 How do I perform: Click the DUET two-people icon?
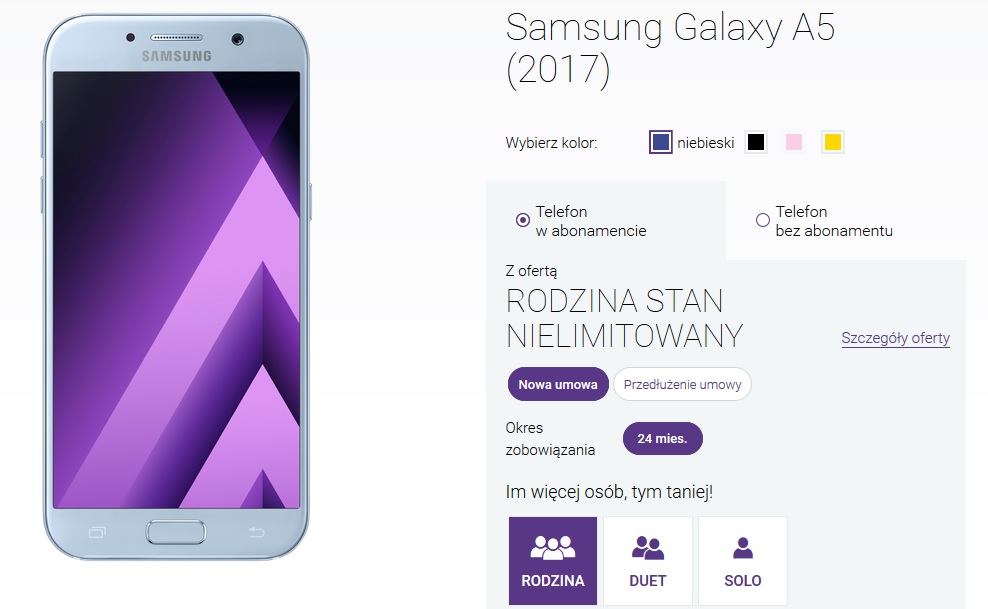pos(648,547)
